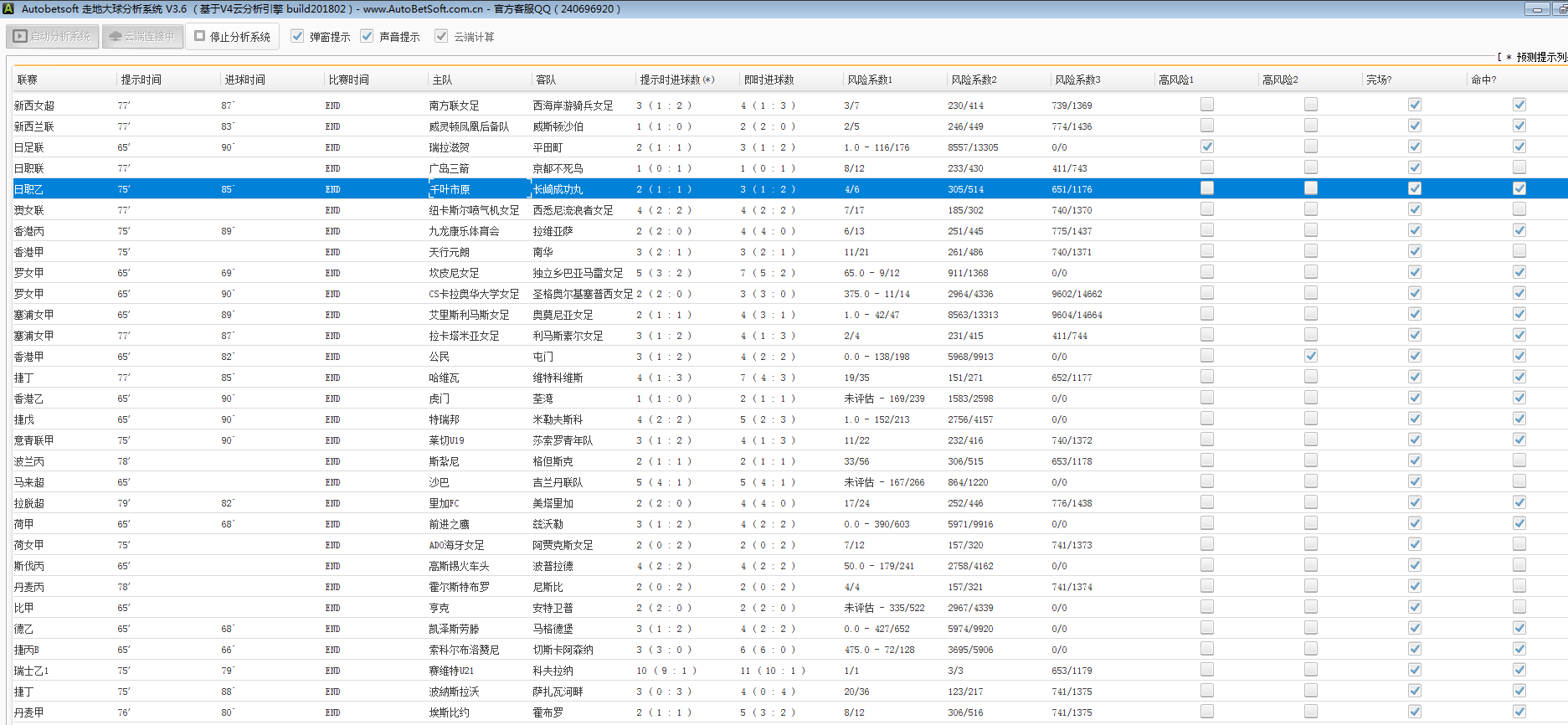The width and height of the screenshot is (1568, 725).
Task: Click the 风险系数1 column header
Action: pyautogui.click(x=870, y=80)
